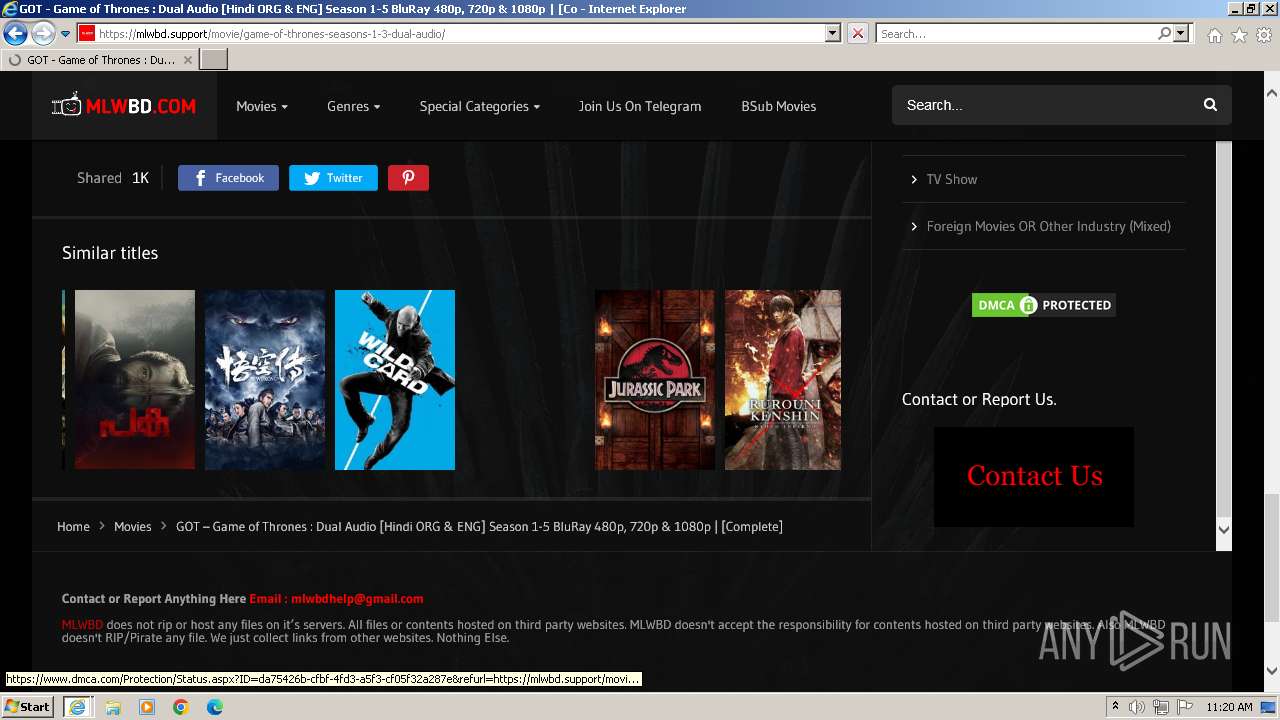Click the Similar titles heading

pyautogui.click(x=110, y=253)
